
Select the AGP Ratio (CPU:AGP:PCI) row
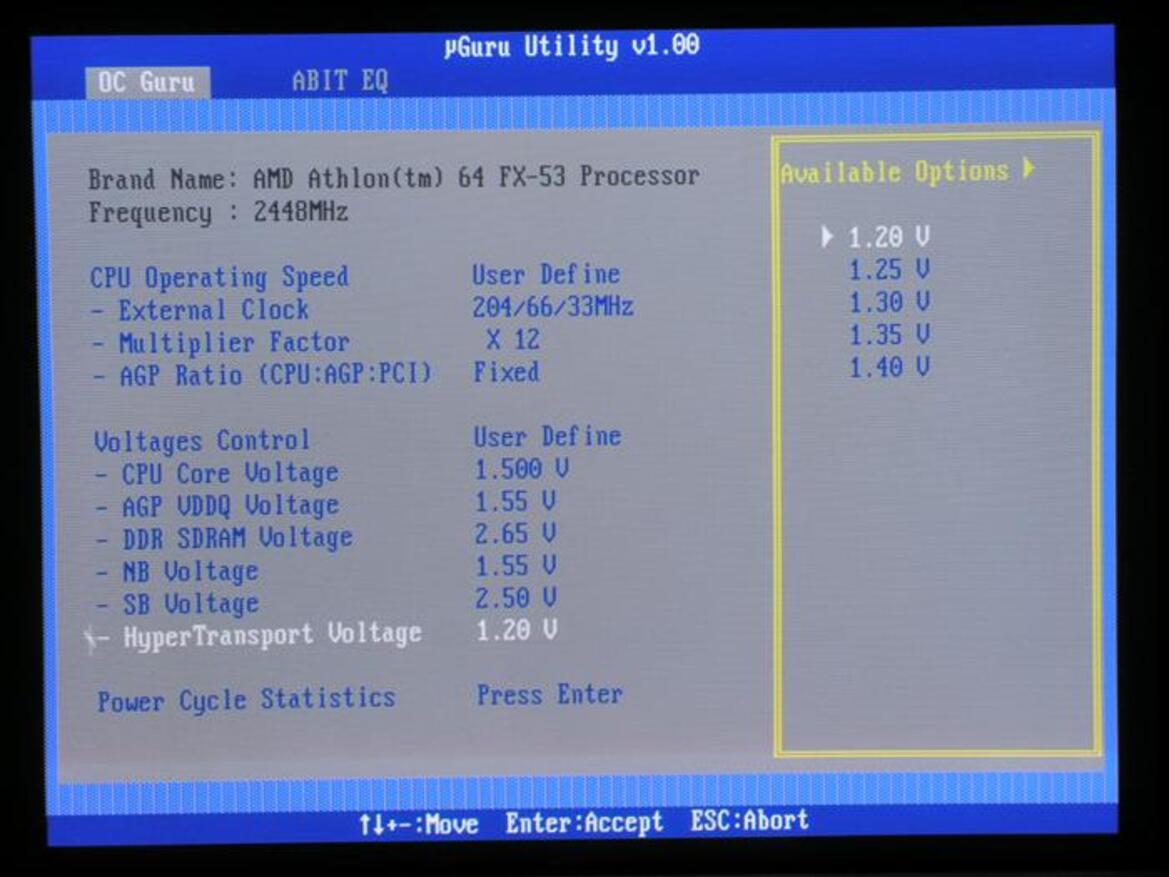pos(262,374)
